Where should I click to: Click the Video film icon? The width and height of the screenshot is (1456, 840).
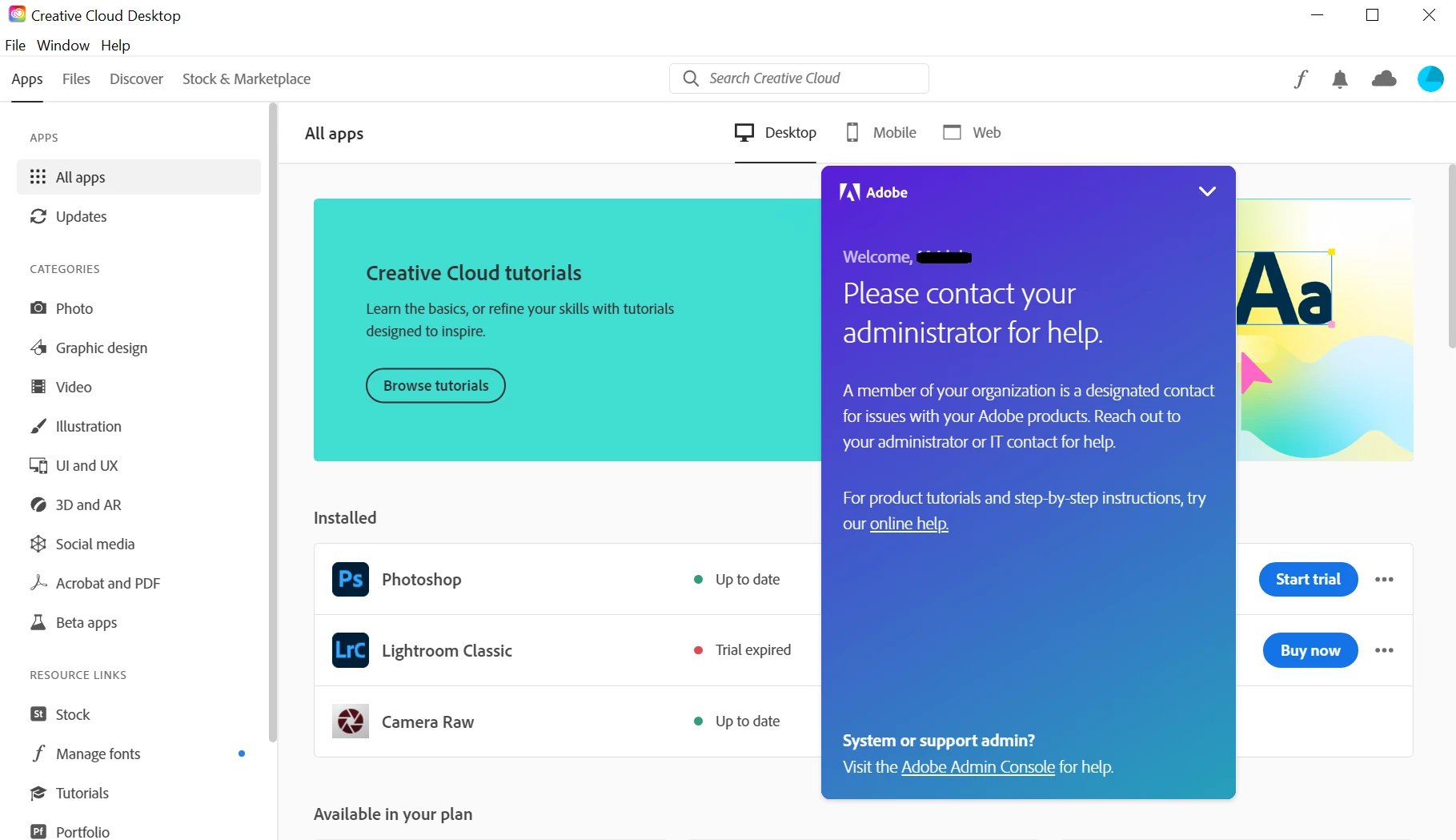(x=38, y=387)
